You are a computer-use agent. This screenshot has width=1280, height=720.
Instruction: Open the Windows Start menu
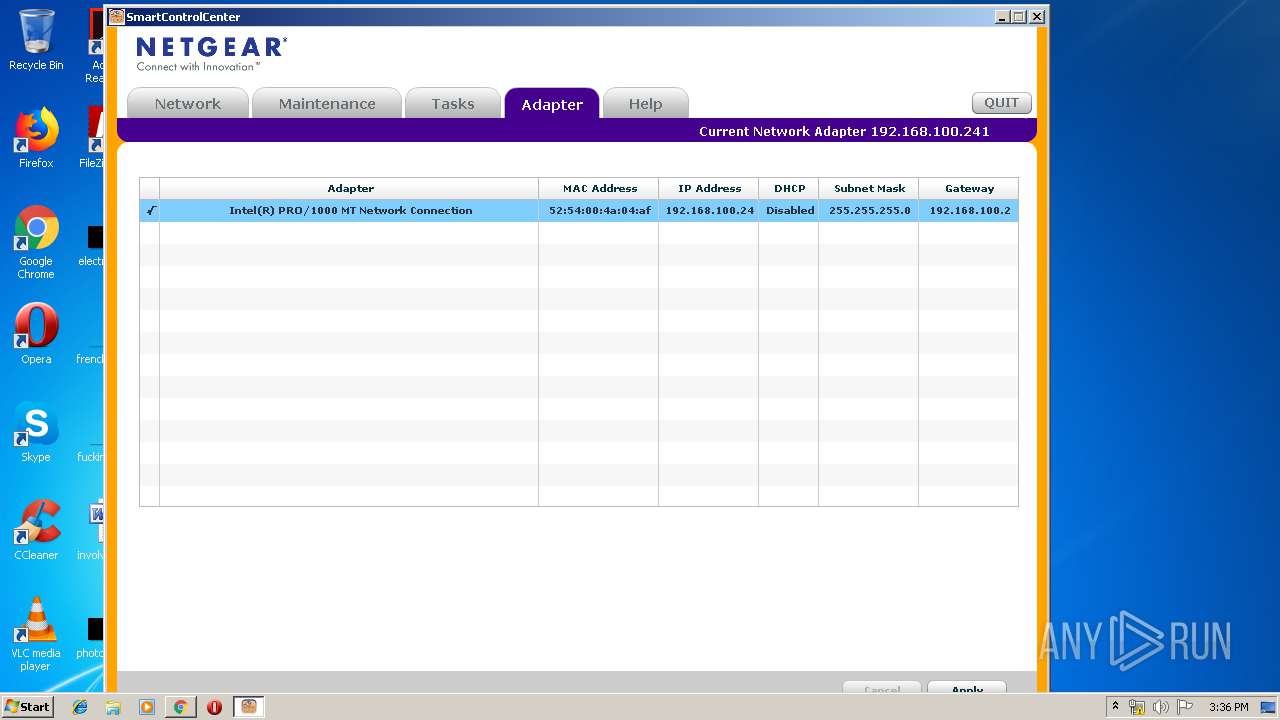point(27,706)
